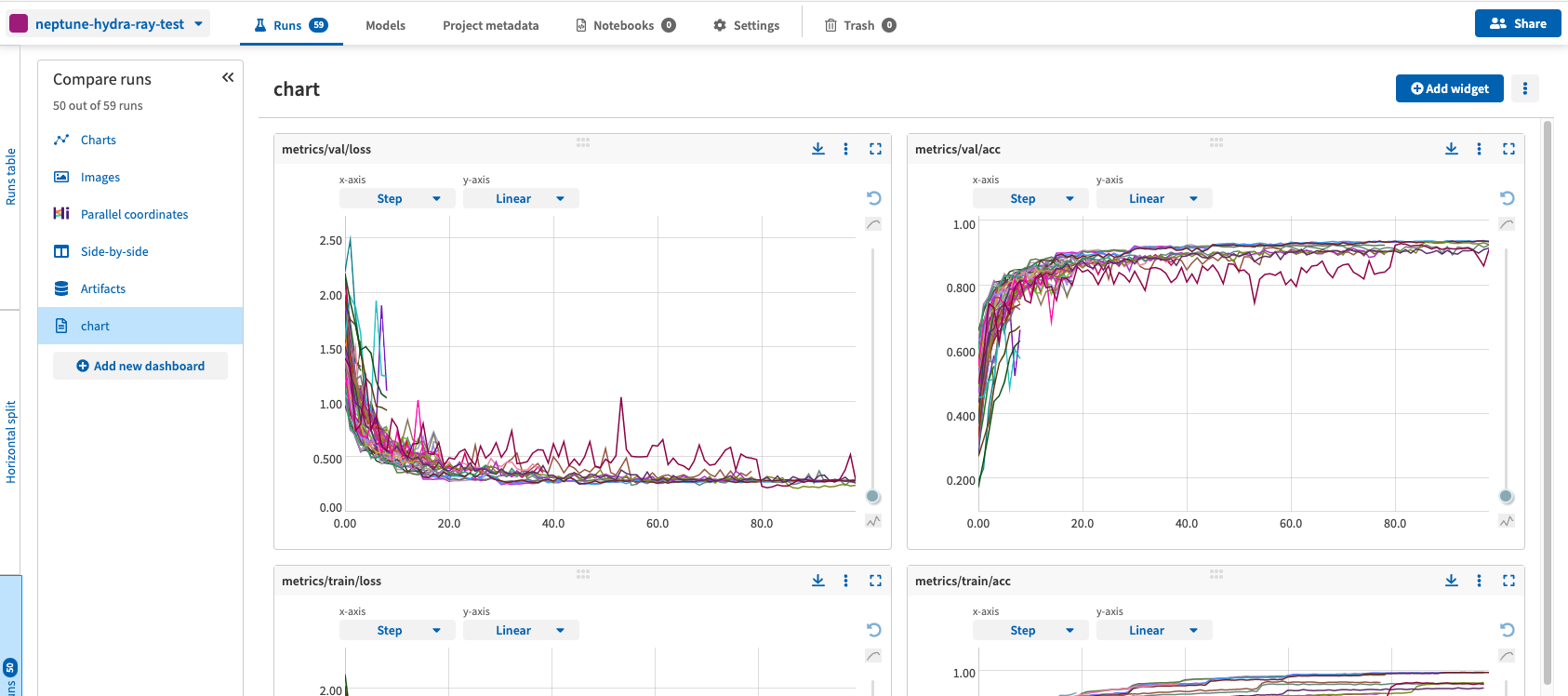Switch to the Runs tab
This screenshot has width=1568, height=696.
tap(291, 25)
